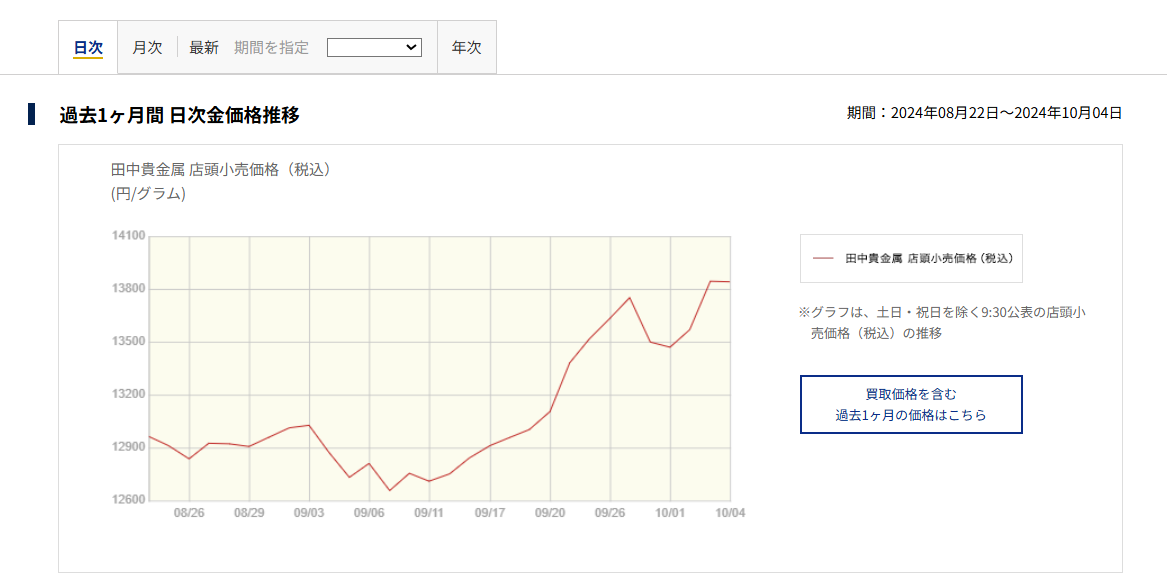Click the 10/04 x-axis date label
The height and width of the screenshot is (582, 1167).
pos(729,513)
